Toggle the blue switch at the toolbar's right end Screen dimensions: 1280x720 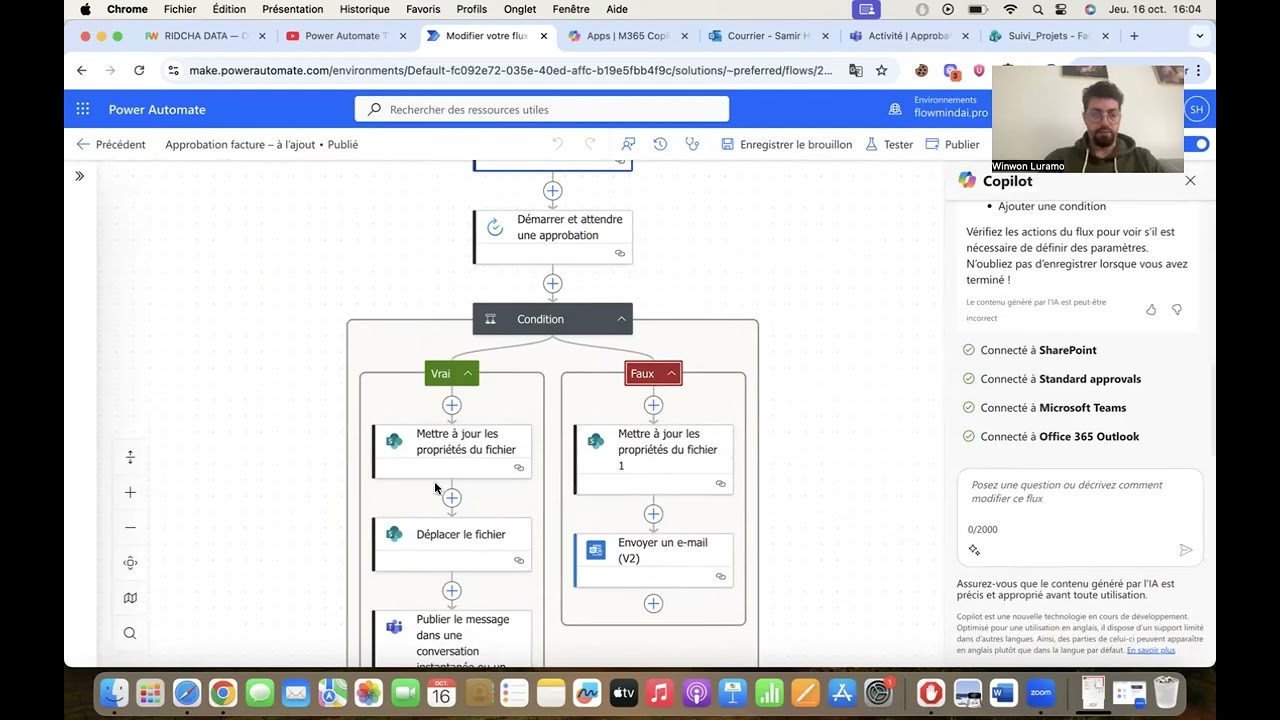[x=1197, y=144]
